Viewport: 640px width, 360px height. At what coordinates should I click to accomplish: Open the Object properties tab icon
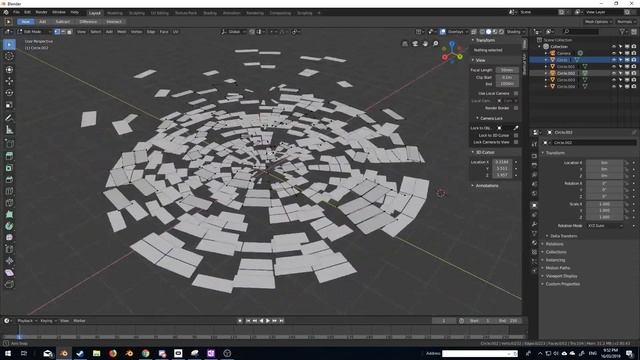(534, 205)
